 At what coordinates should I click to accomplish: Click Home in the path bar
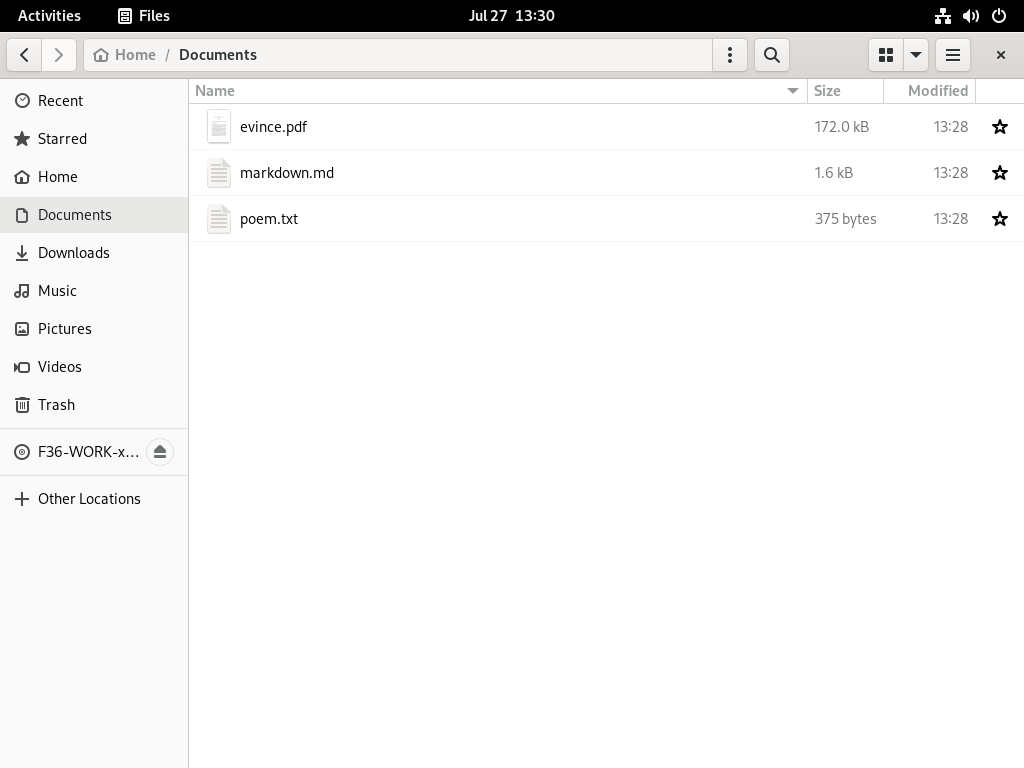(x=125, y=55)
